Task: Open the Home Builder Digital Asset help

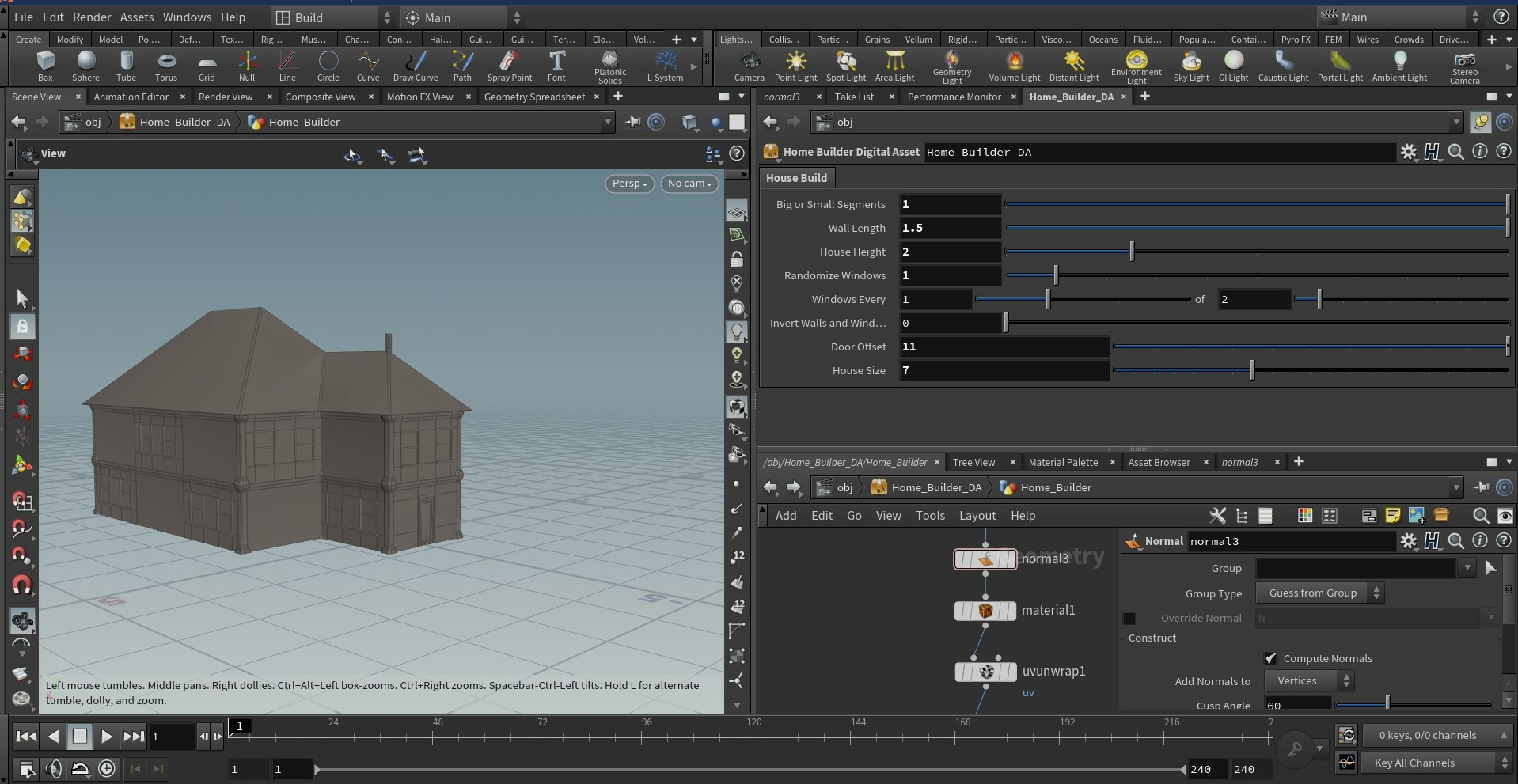Action: tap(1505, 151)
